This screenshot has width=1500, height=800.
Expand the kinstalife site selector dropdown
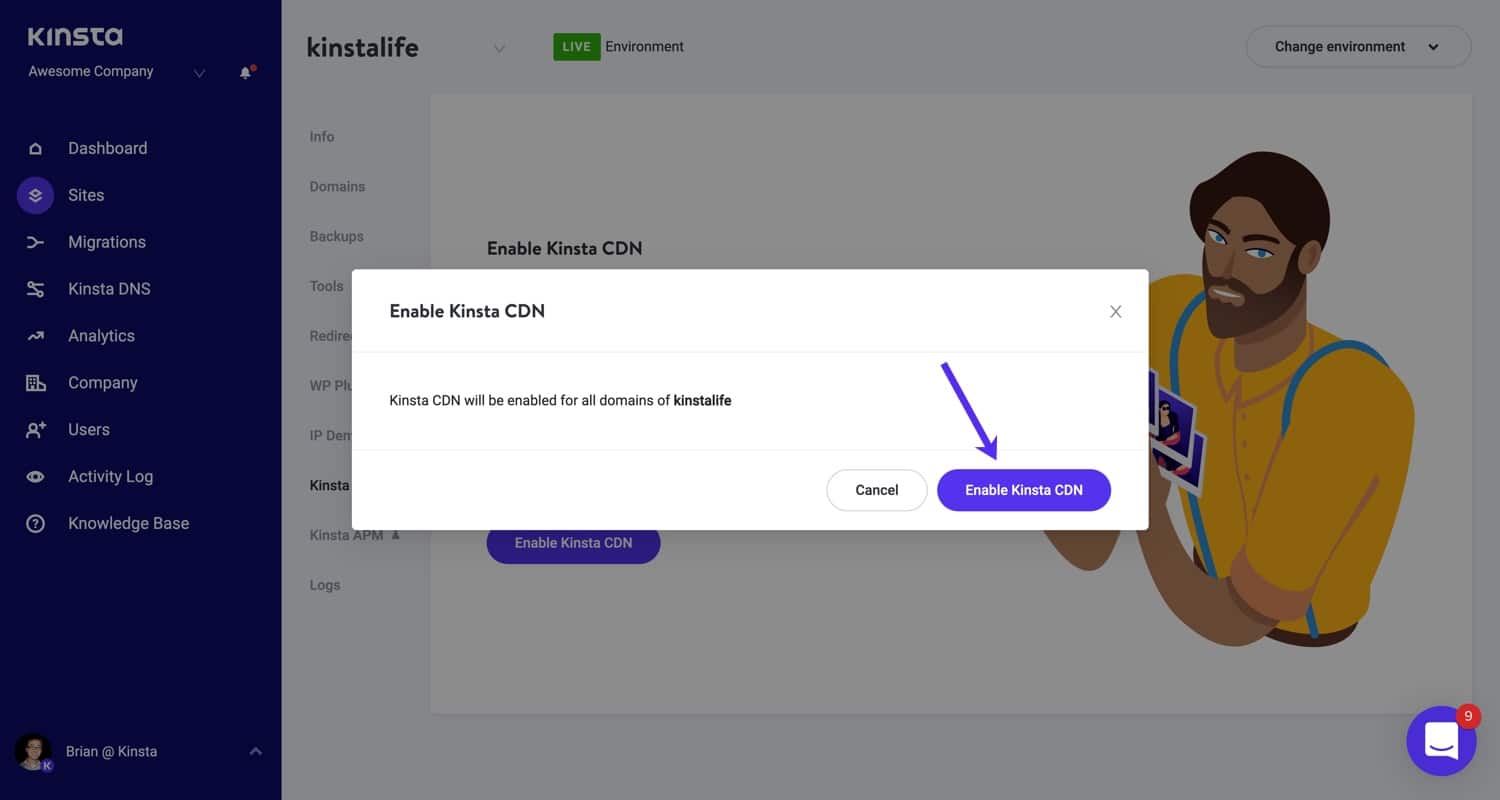(x=499, y=47)
